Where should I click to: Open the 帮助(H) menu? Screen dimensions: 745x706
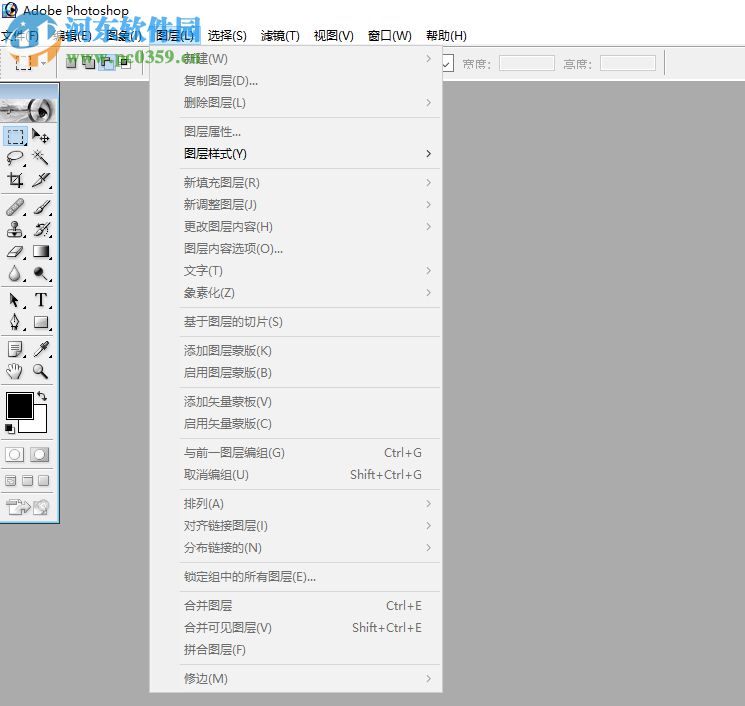pos(446,36)
